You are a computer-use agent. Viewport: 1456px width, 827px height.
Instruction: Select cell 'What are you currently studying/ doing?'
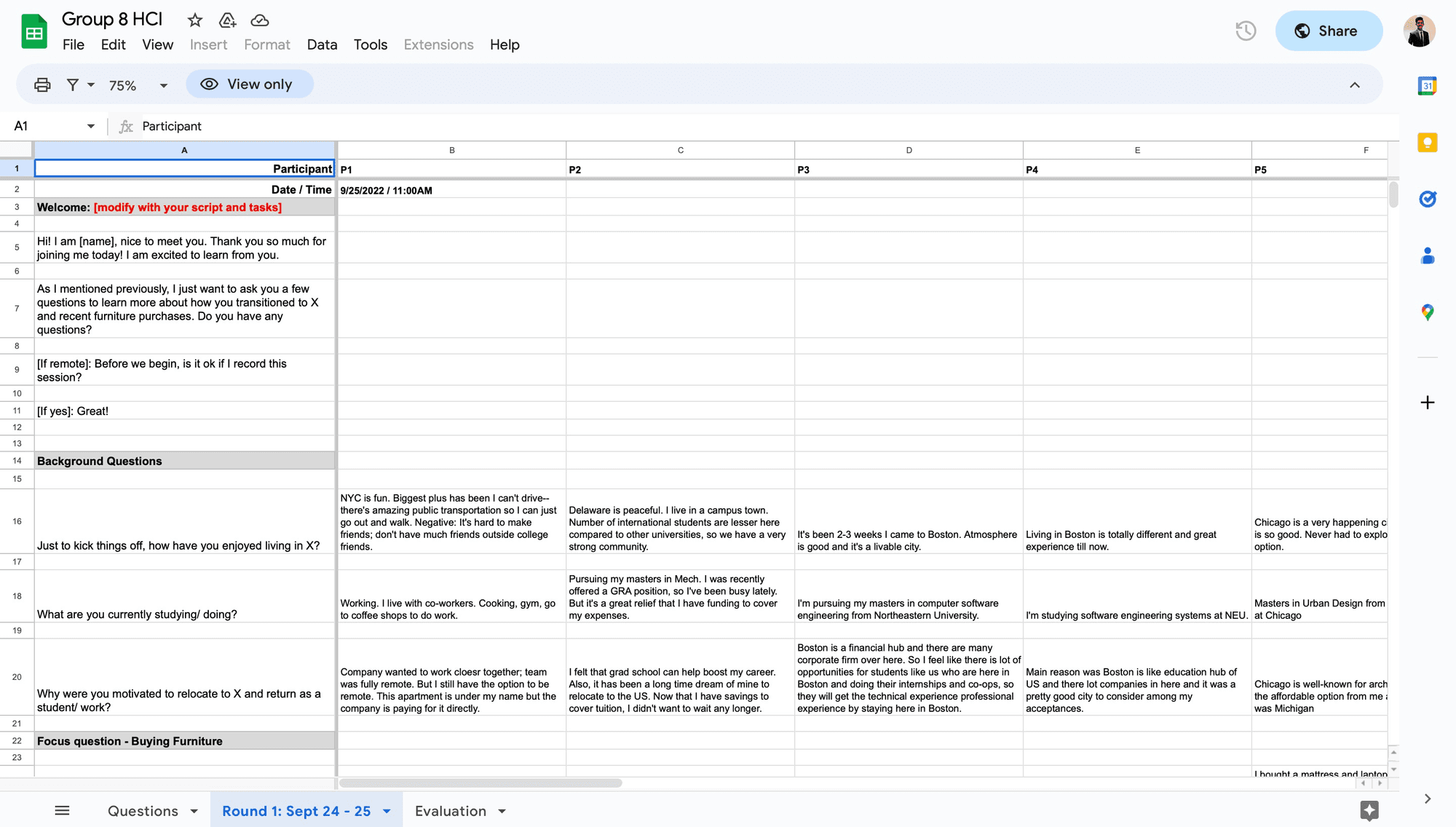coord(184,596)
